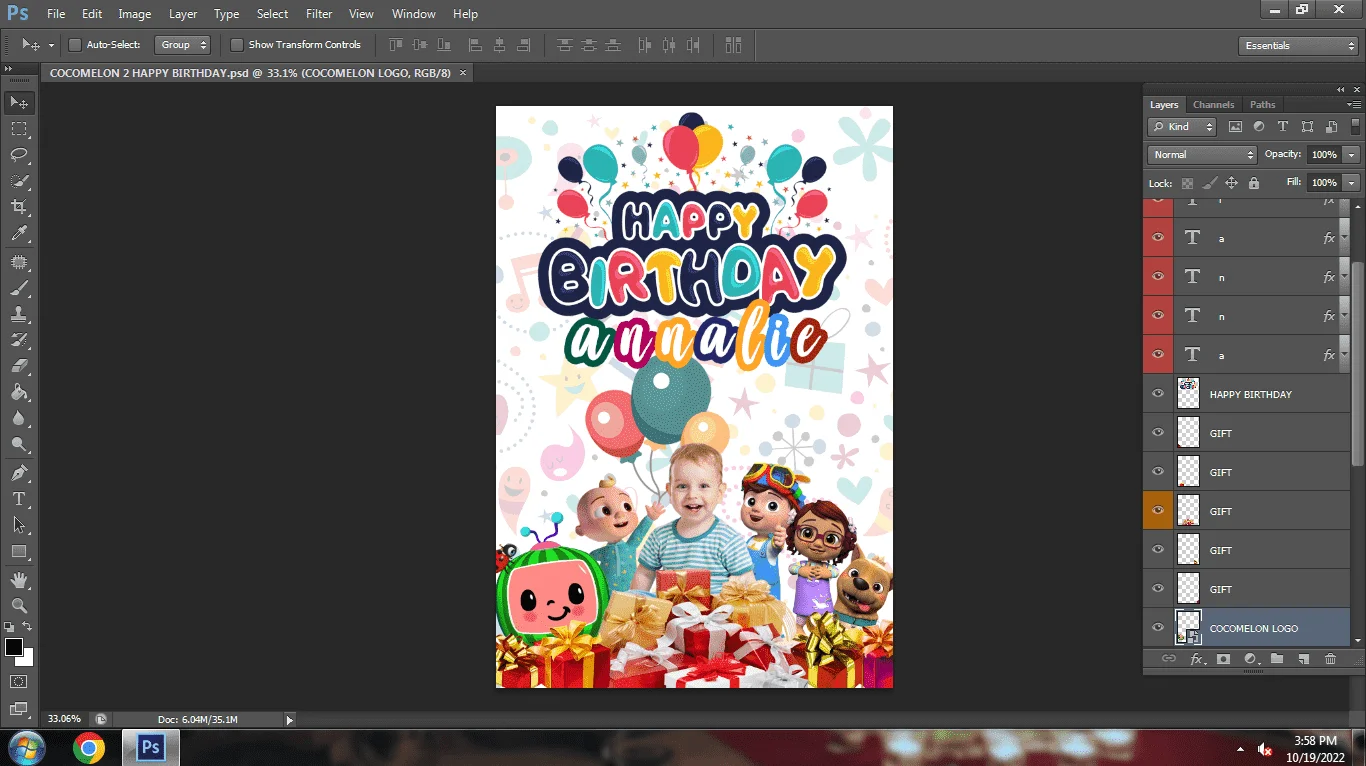This screenshot has width=1366, height=766.
Task: Toggle lock all padlock
Action: tap(1254, 183)
